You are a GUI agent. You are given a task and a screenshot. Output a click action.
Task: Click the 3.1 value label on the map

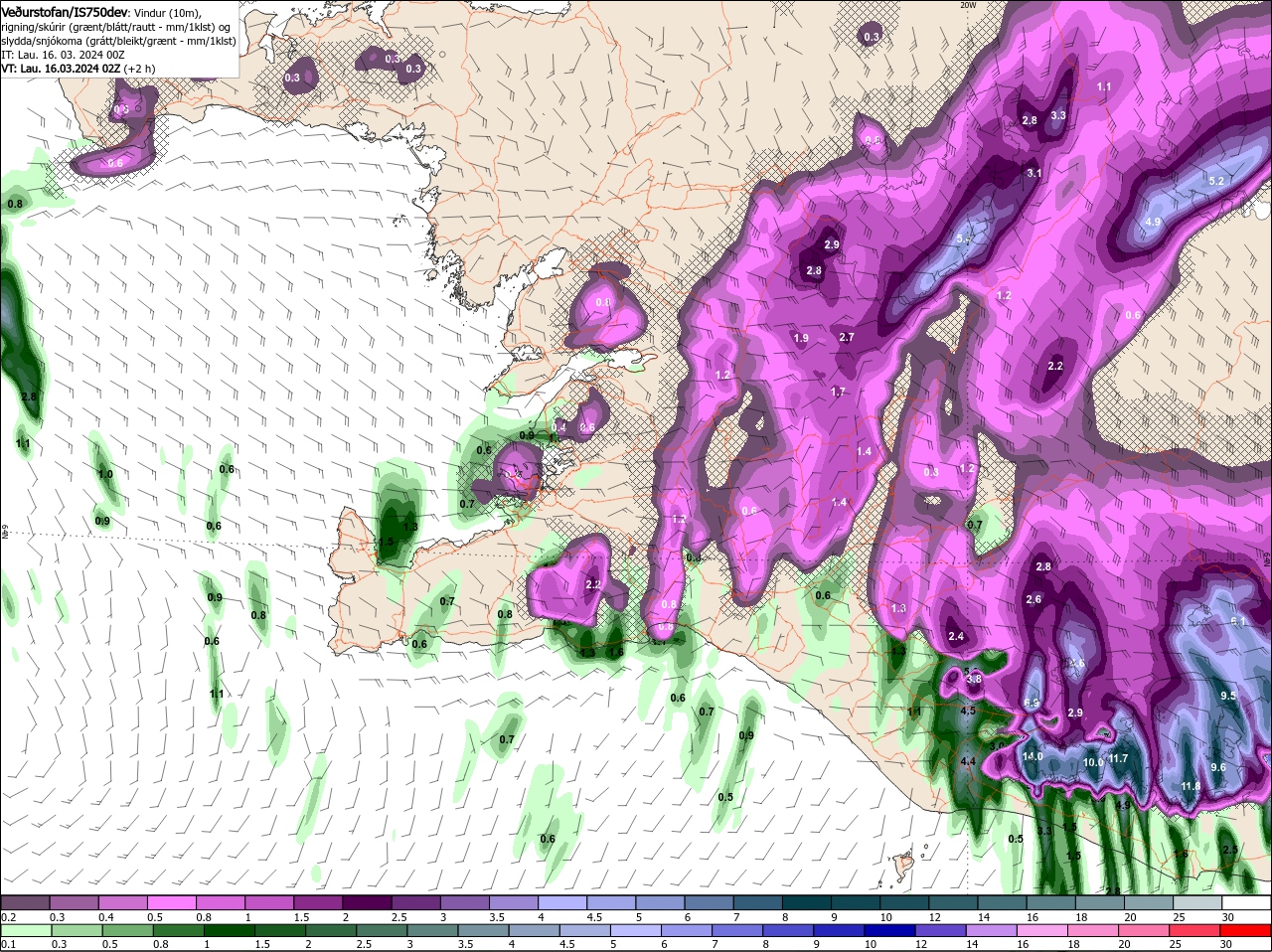[x=1033, y=173]
